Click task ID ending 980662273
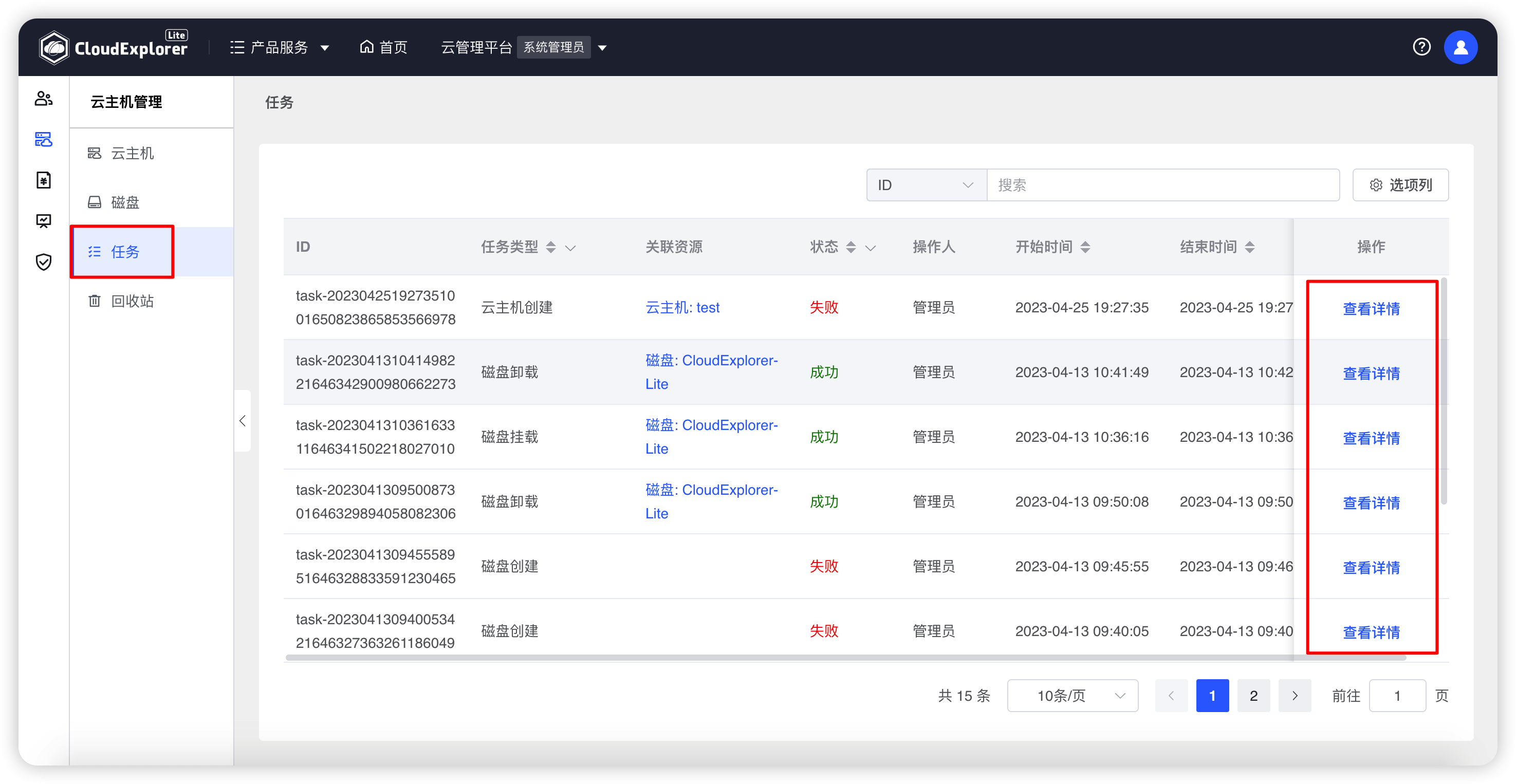The image size is (1516, 784). coord(376,372)
